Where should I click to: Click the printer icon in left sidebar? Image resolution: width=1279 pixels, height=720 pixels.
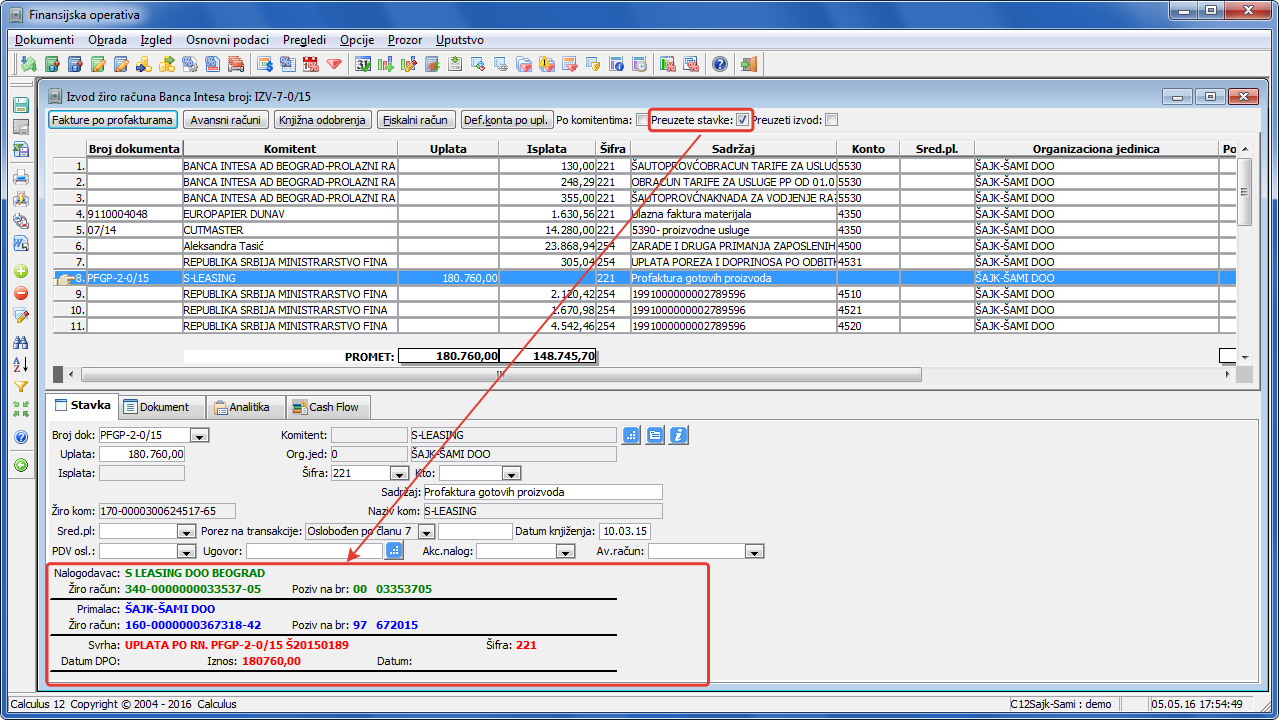tap(20, 177)
